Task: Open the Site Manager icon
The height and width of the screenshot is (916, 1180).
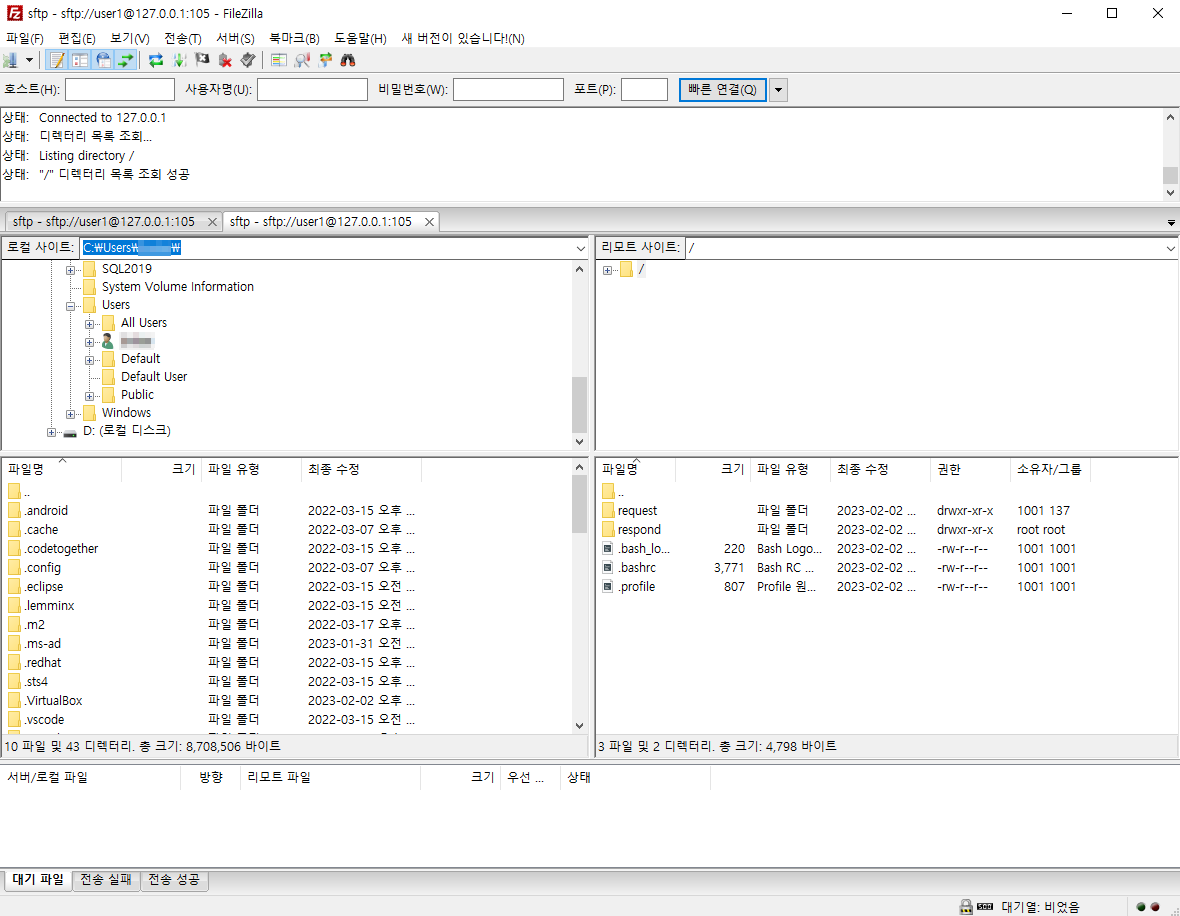Action: 11,60
